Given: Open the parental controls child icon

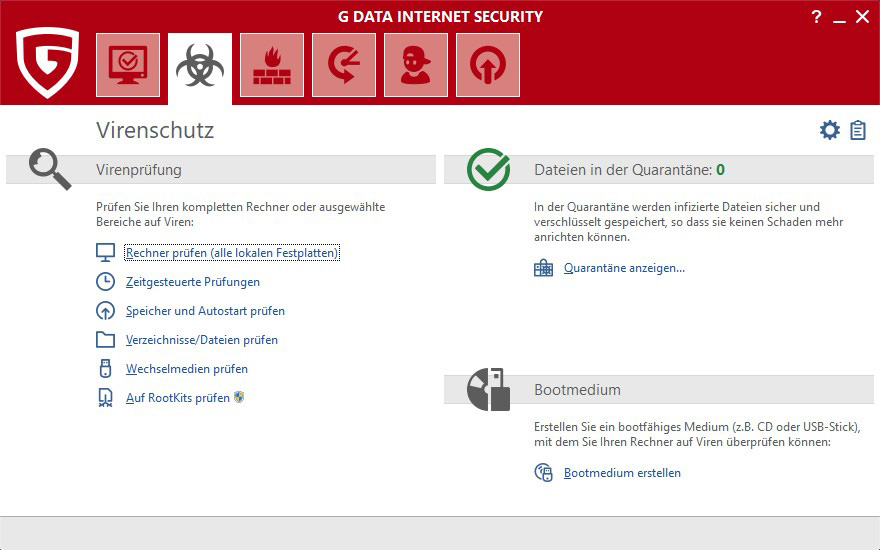Looking at the screenshot, I should (416, 65).
